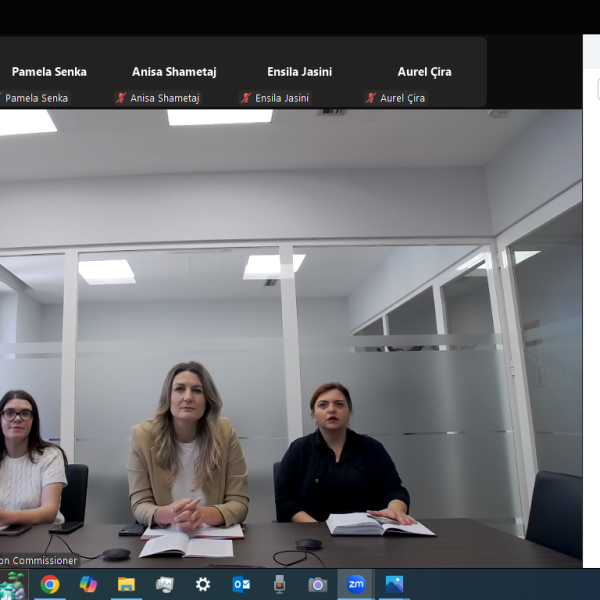Image resolution: width=600 pixels, height=600 pixels.
Task: Open File Explorer from the taskbar
Action: (x=126, y=584)
